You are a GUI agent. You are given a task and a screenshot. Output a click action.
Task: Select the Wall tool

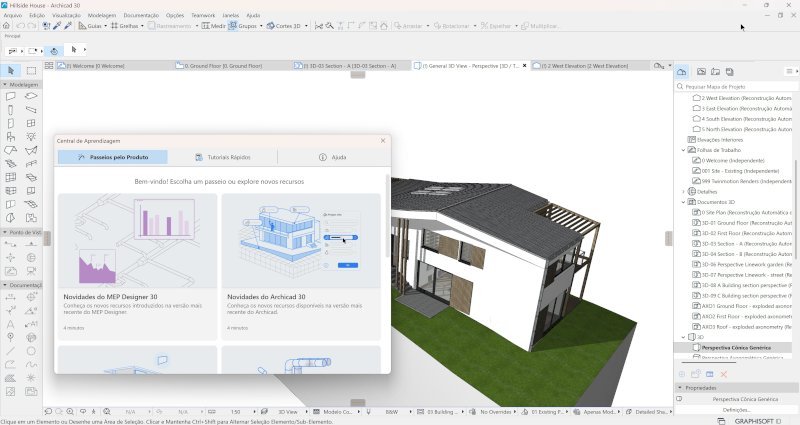tap(11, 96)
